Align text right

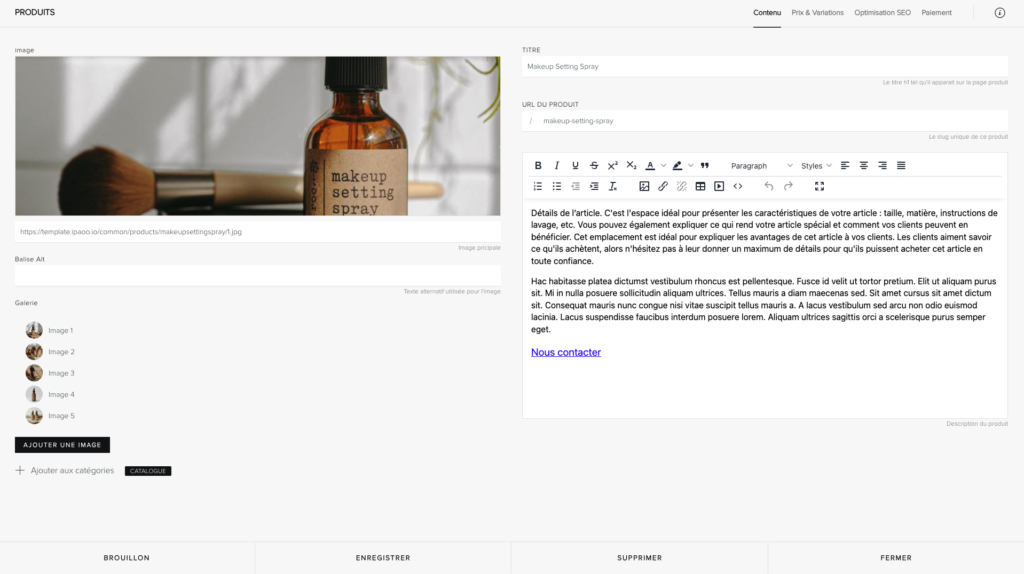pos(882,166)
